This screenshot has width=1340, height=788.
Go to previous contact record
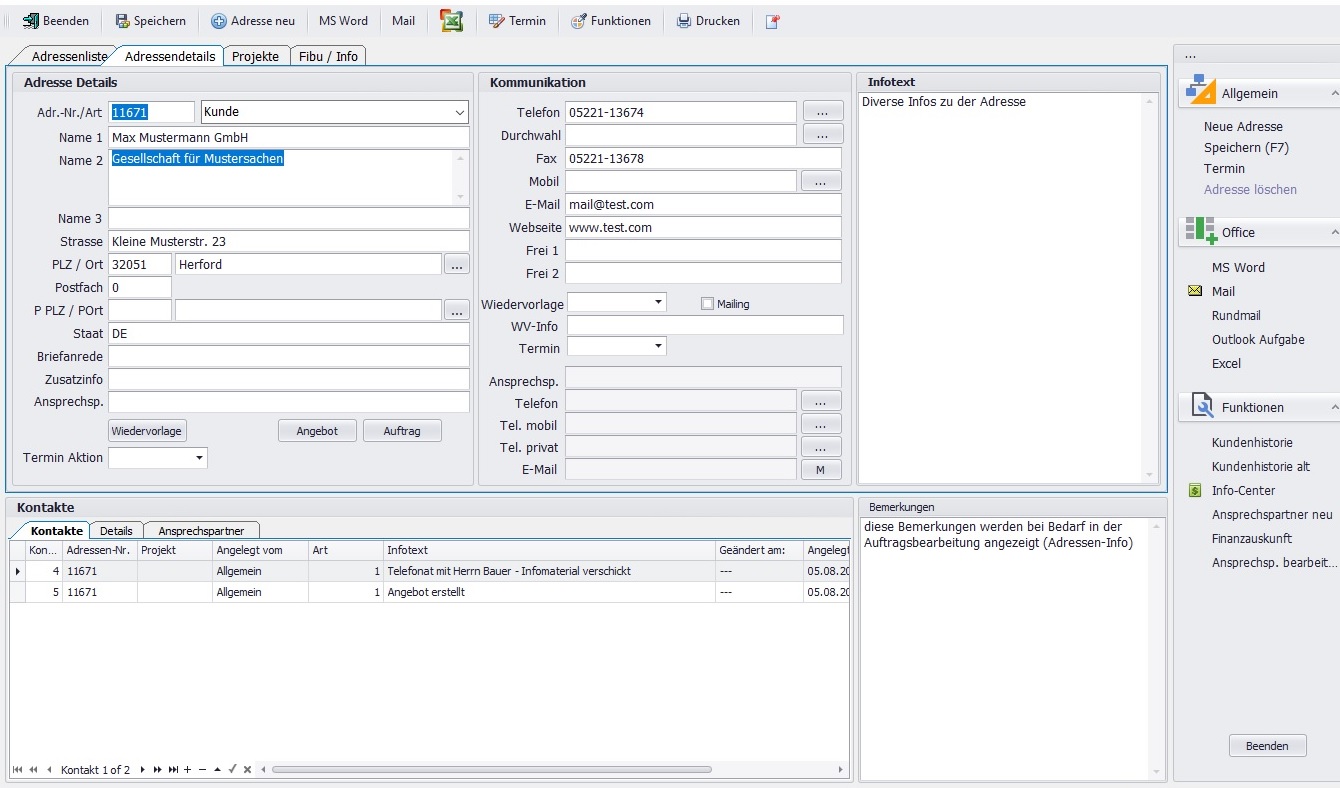coord(49,770)
